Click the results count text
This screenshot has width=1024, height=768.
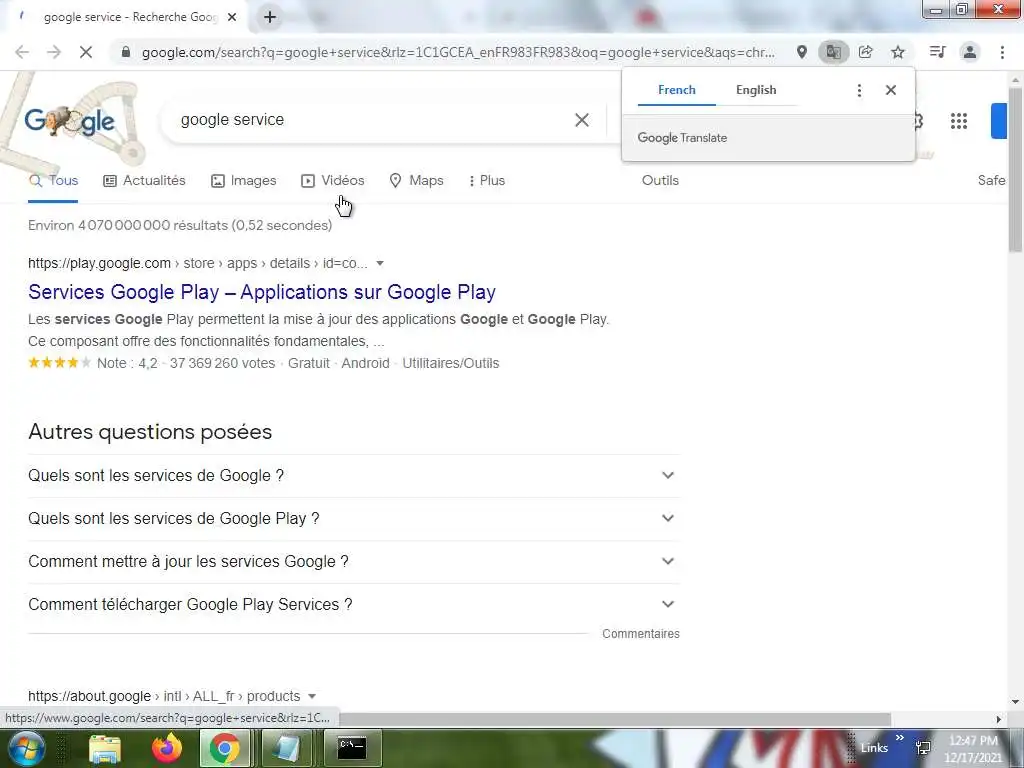point(180,225)
